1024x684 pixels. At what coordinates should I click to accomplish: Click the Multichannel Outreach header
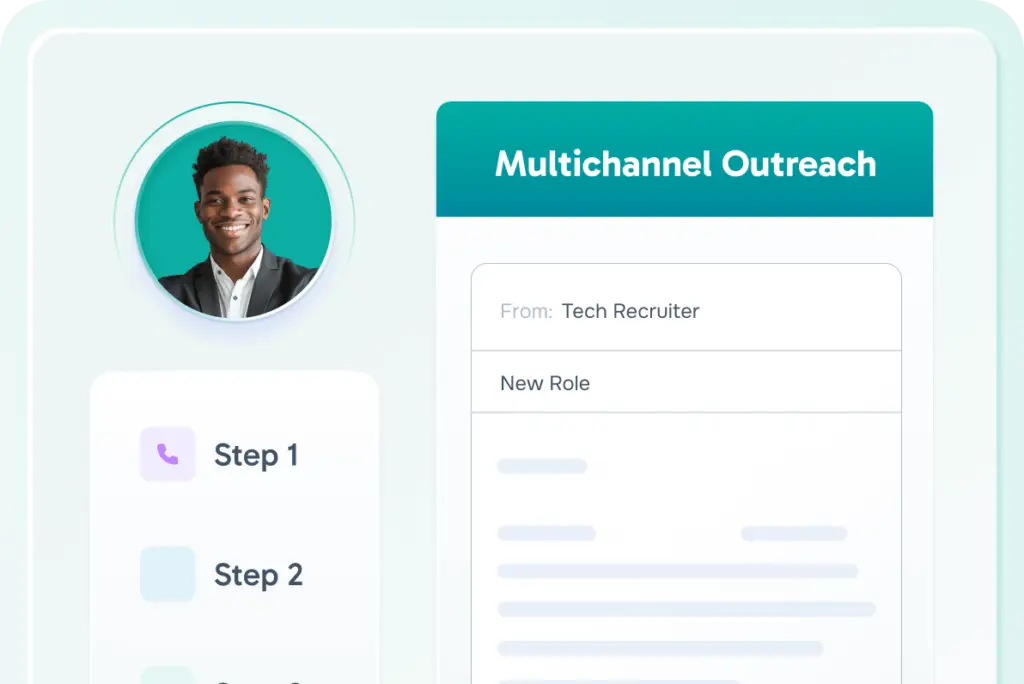click(x=684, y=159)
